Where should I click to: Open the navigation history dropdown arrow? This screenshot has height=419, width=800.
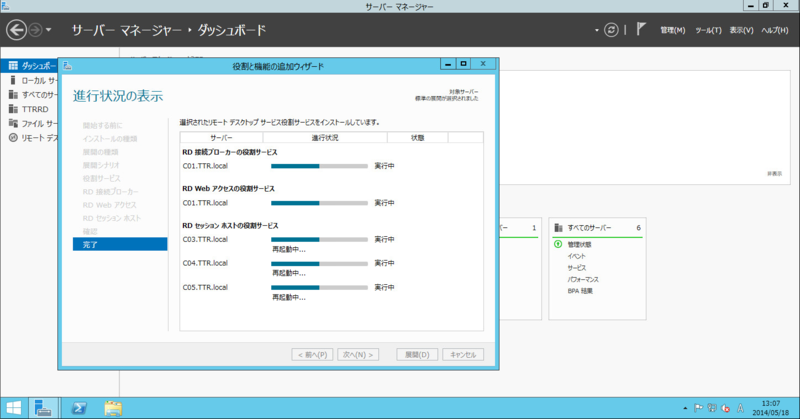[48, 30]
